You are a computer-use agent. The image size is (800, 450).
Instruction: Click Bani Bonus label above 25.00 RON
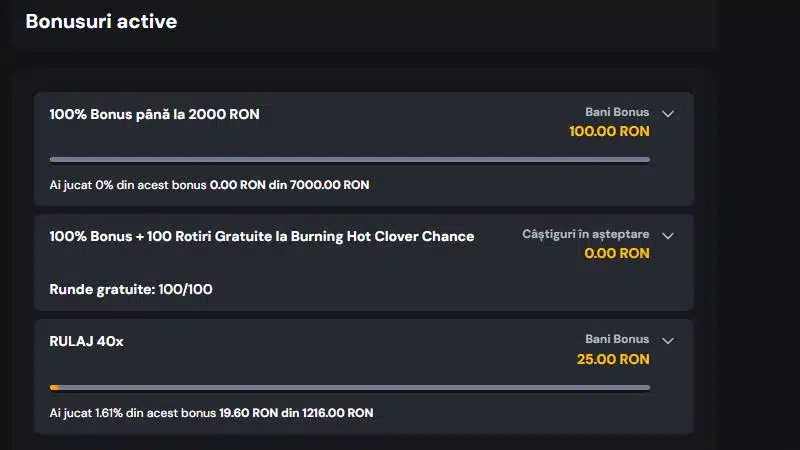coord(617,339)
